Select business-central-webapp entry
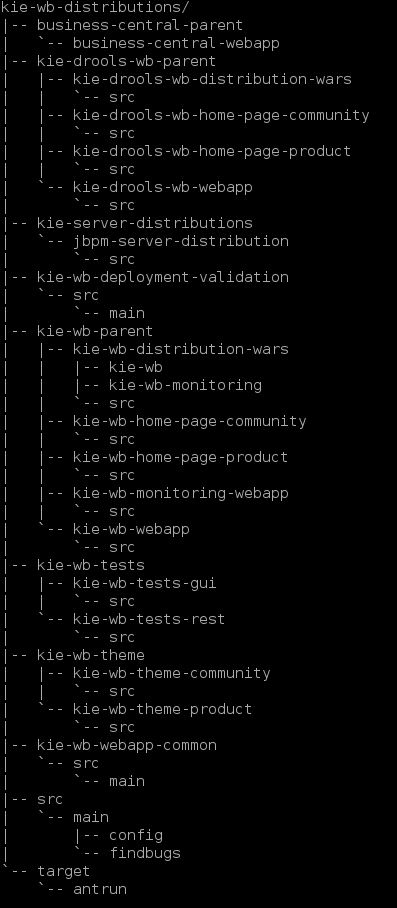 [176, 43]
